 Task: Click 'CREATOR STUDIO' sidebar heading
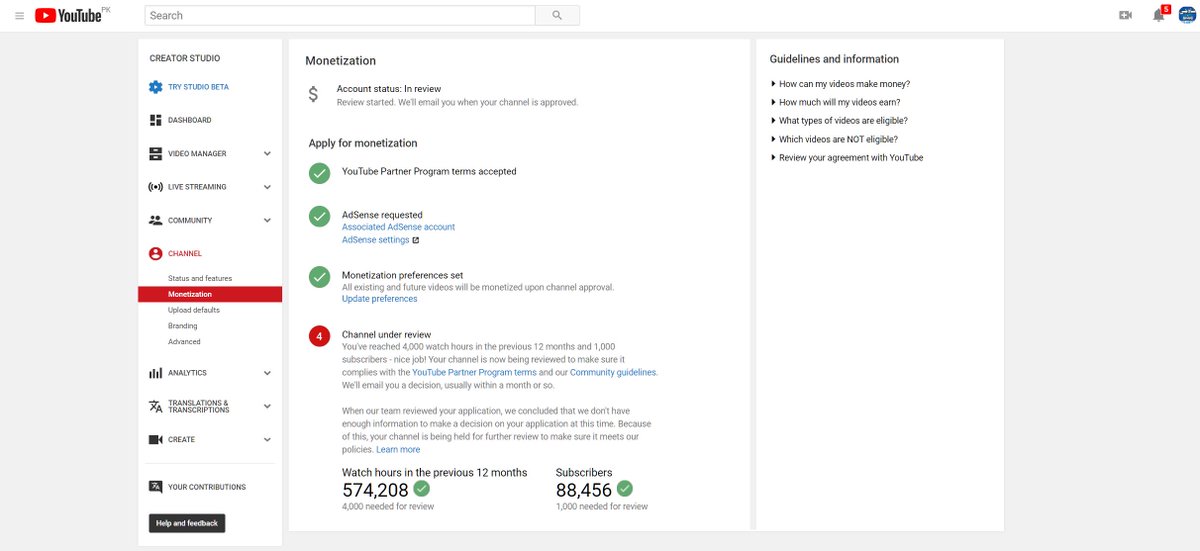click(x=185, y=58)
